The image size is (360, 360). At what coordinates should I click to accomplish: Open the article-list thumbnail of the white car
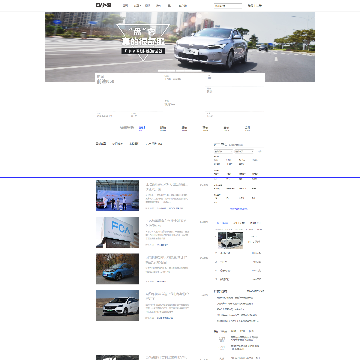coord(117,305)
